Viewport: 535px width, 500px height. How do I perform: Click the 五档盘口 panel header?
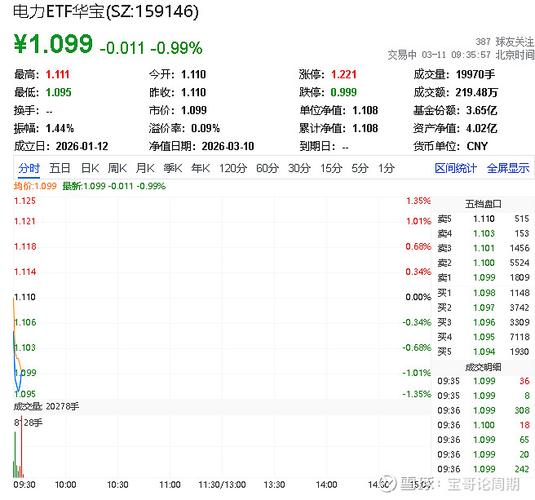[x=483, y=204]
